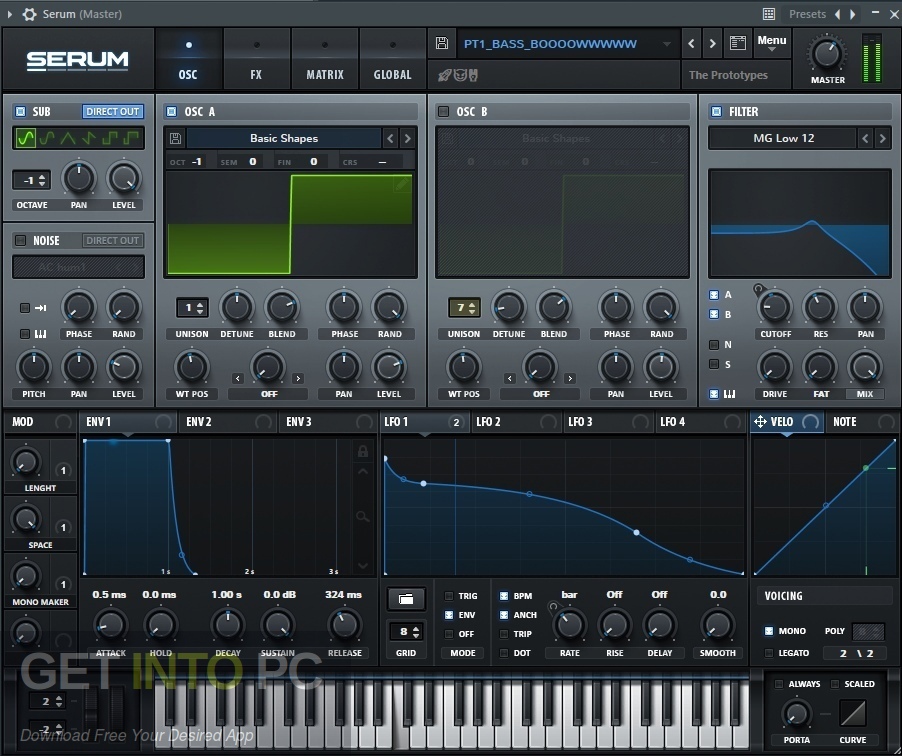Select next OSC A wavetable arrow
The height and width of the screenshot is (756, 902).
408,138
